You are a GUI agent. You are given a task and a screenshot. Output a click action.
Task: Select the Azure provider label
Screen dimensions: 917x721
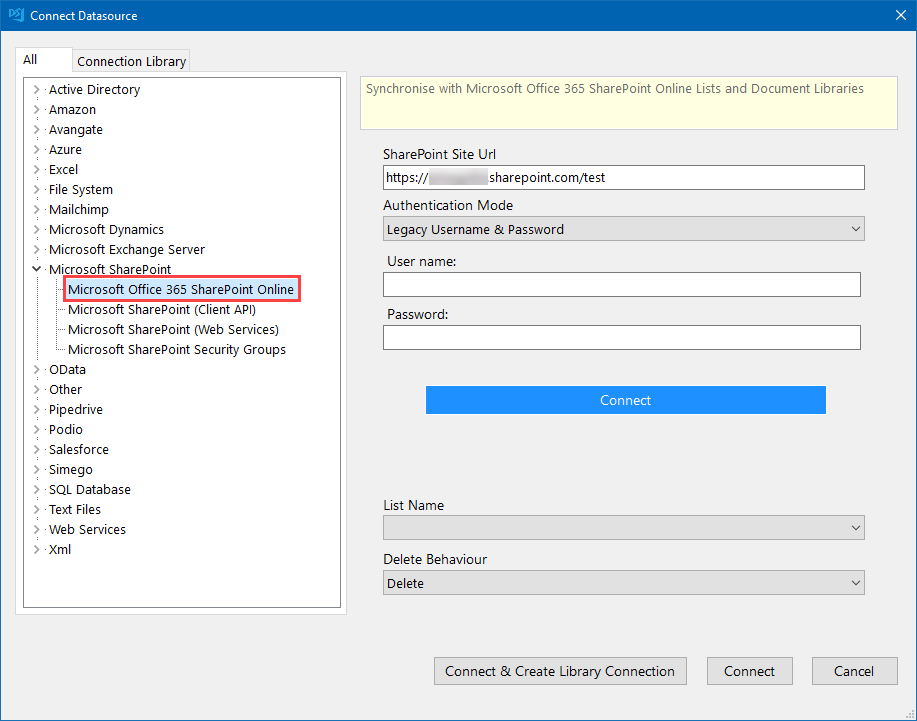coord(65,150)
